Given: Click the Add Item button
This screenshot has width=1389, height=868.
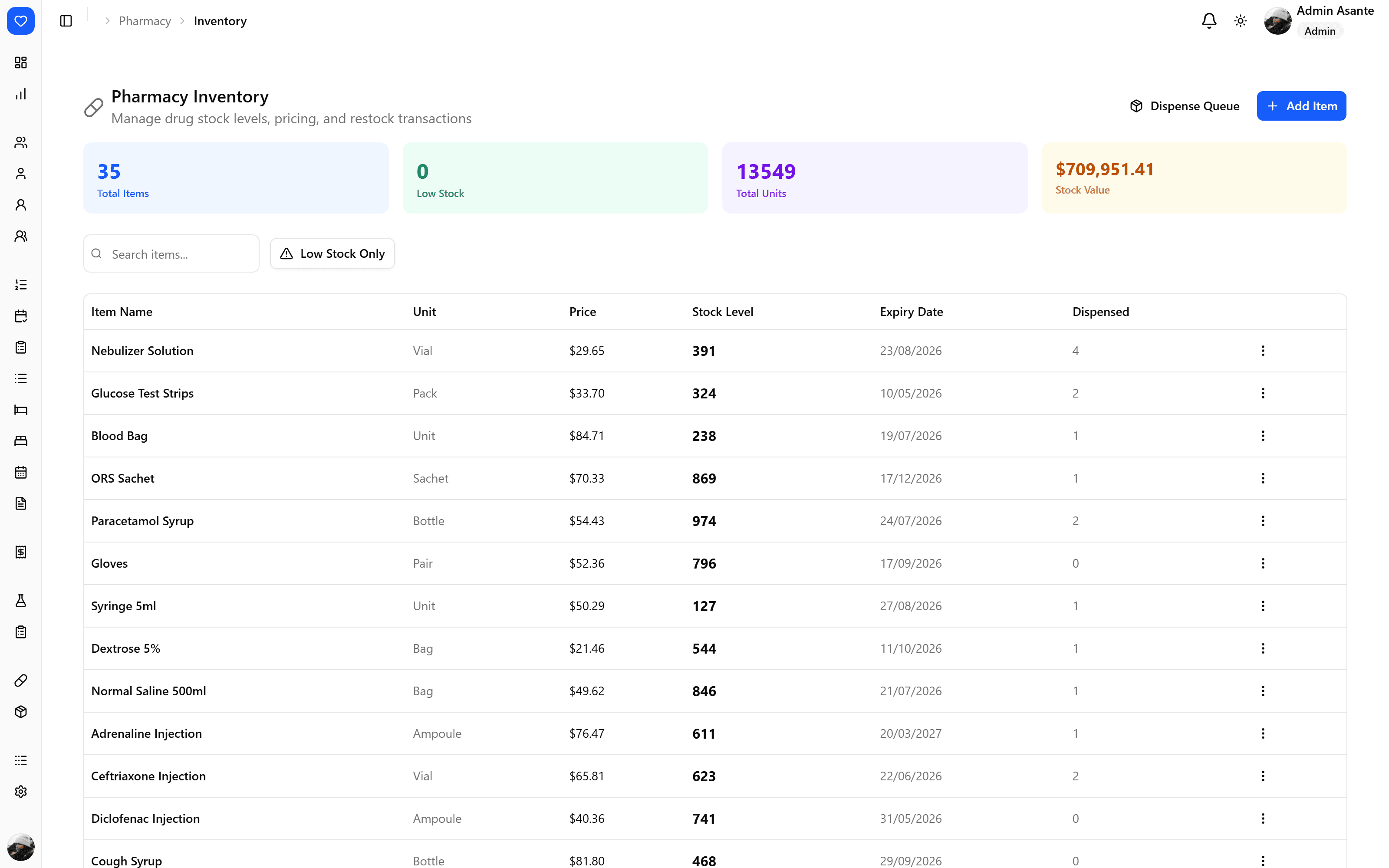Looking at the screenshot, I should point(1301,106).
